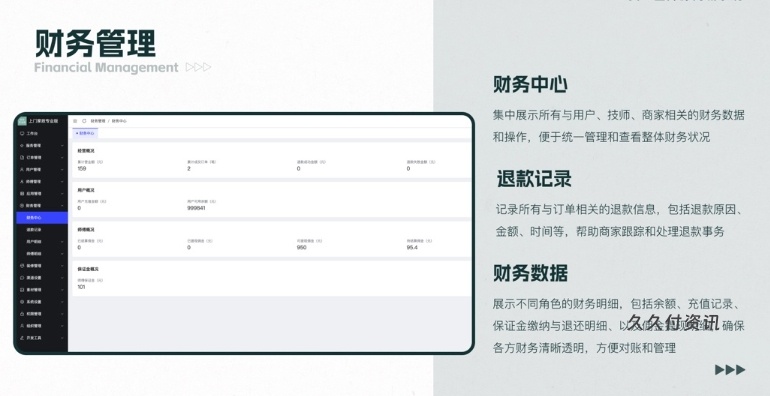
Task: Click the app logo at sidebar top
Action: 22,121
